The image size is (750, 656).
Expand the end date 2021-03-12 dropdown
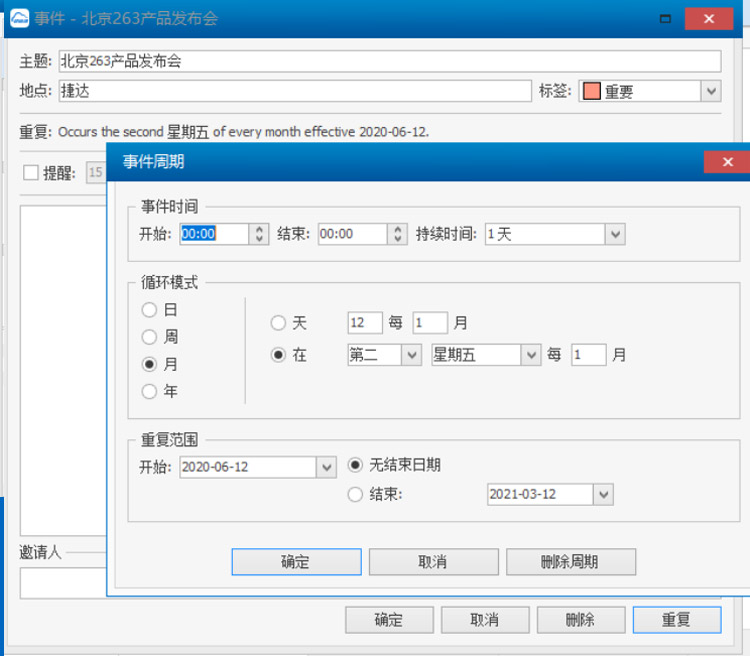[x=602, y=494]
